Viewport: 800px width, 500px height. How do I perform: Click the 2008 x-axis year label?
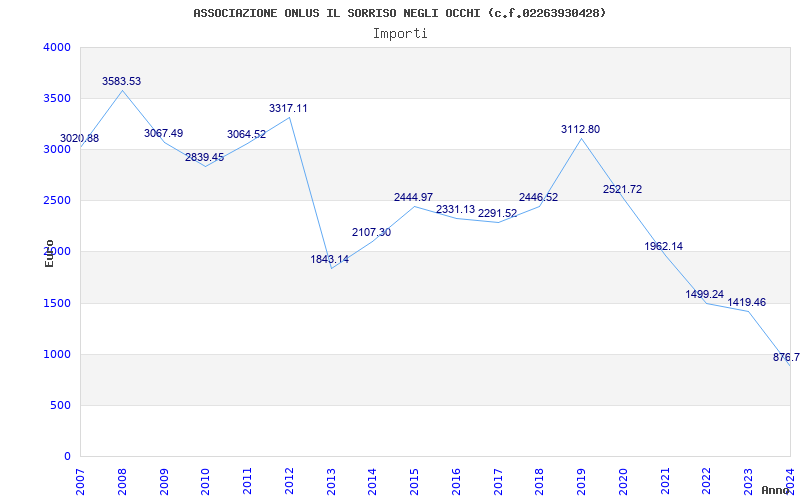point(122,481)
